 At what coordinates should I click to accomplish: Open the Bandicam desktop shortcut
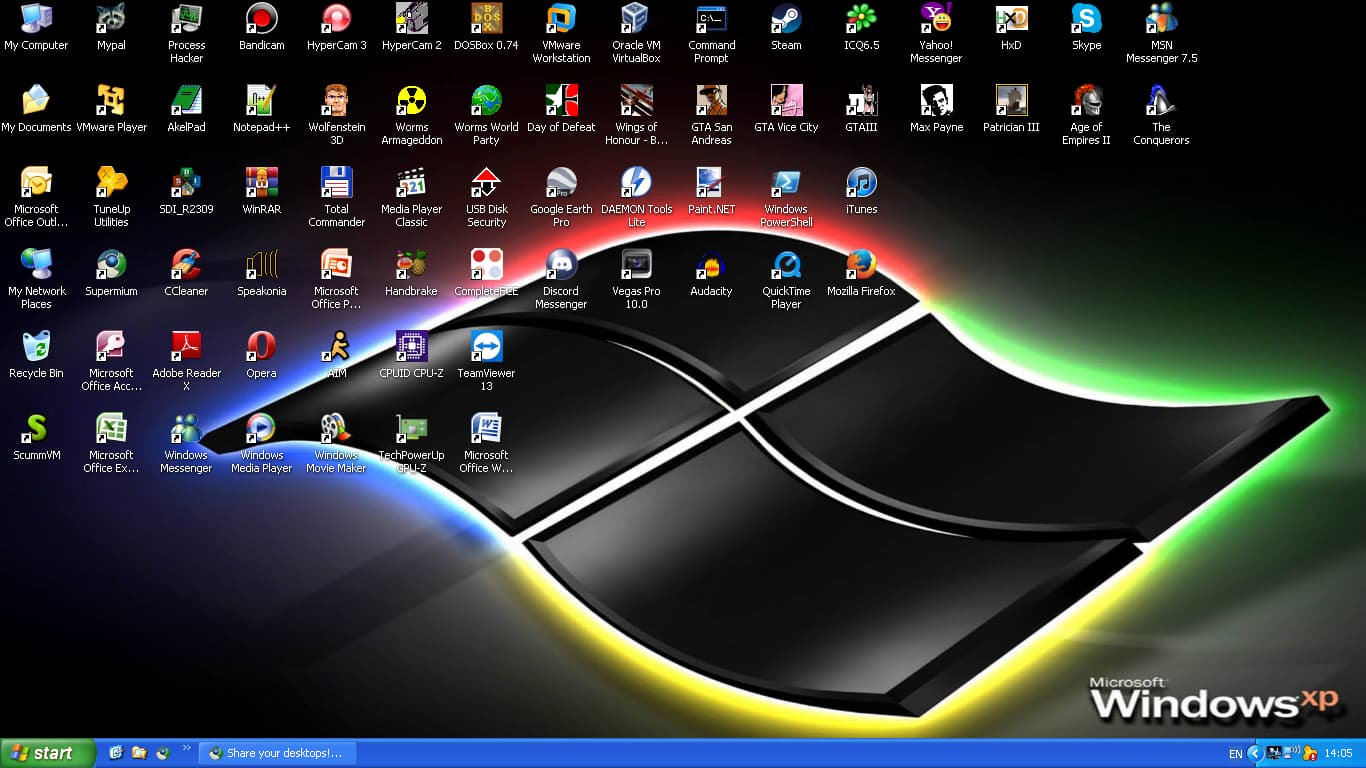(261, 20)
